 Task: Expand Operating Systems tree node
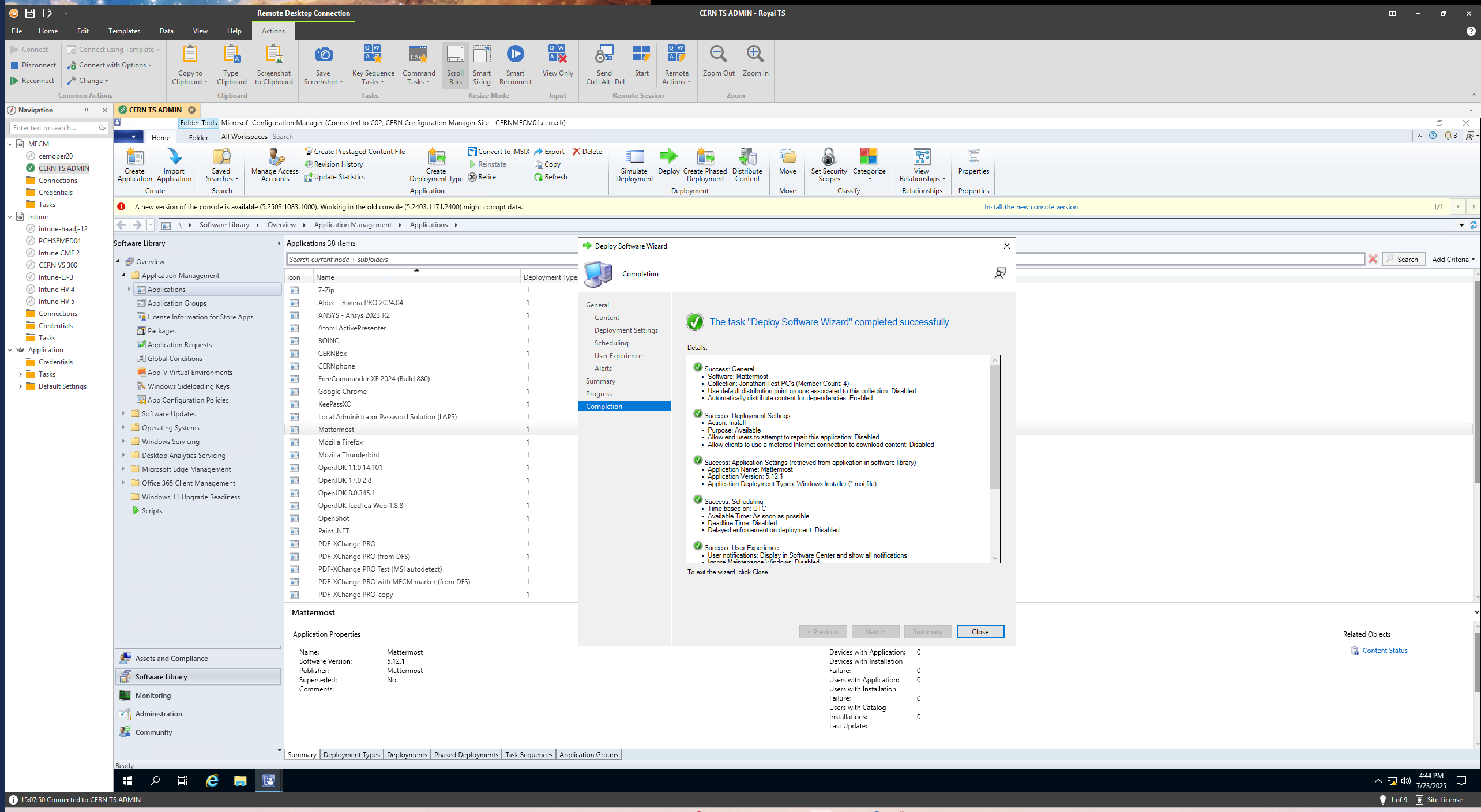pos(123,428)
